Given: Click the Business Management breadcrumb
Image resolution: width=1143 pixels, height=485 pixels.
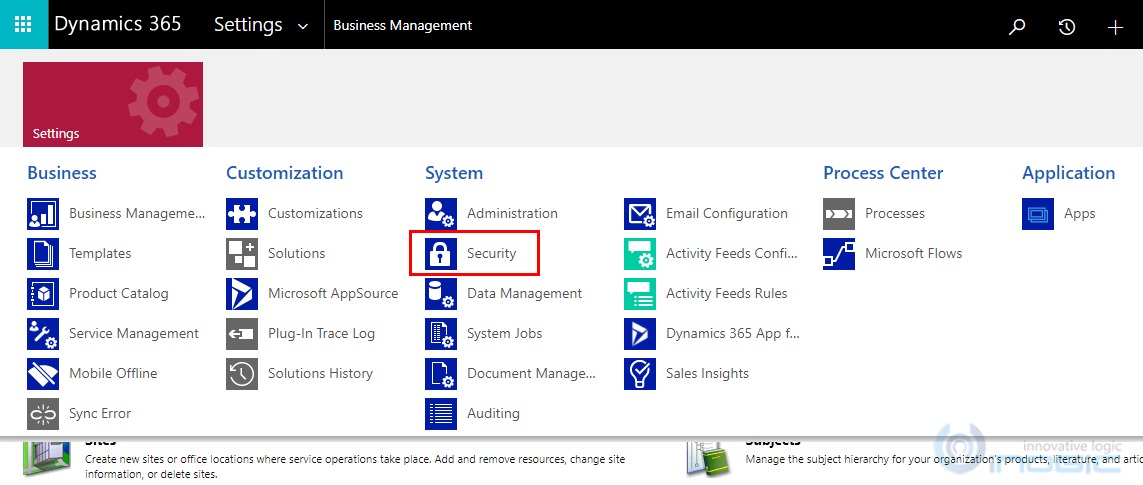Looking at the screenshot, I should pyautogui.click(x=402, y=26).
